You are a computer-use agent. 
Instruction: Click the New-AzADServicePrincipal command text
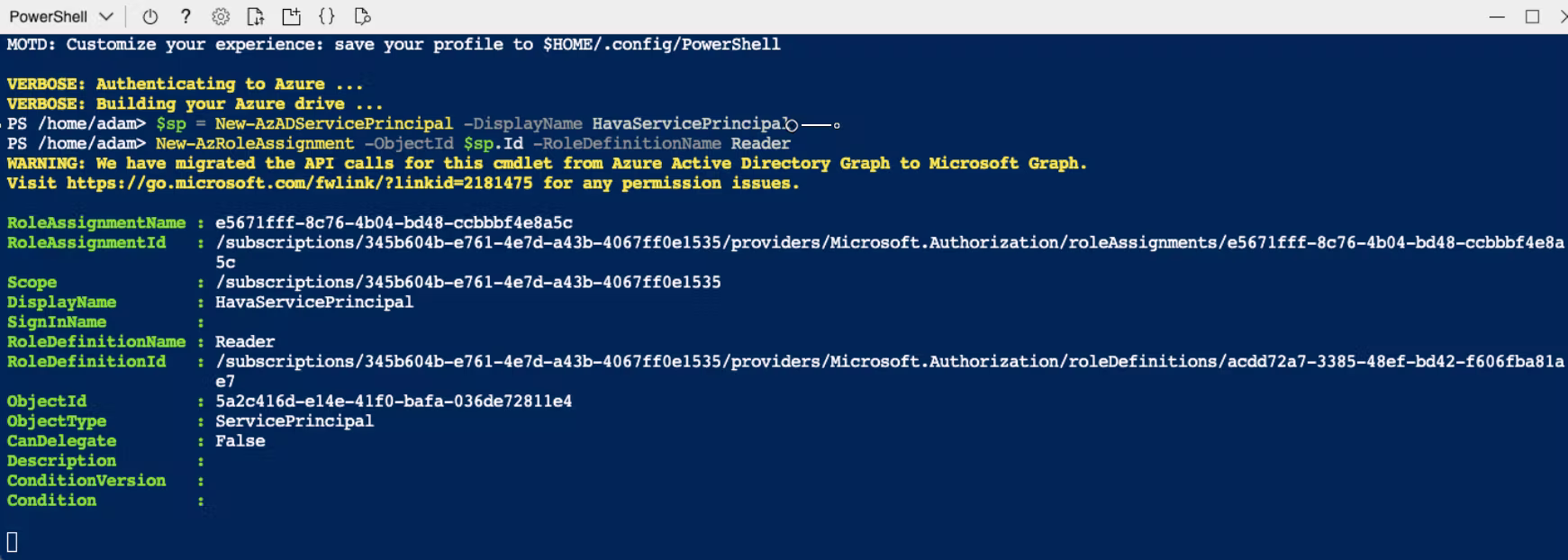(333, 123)
